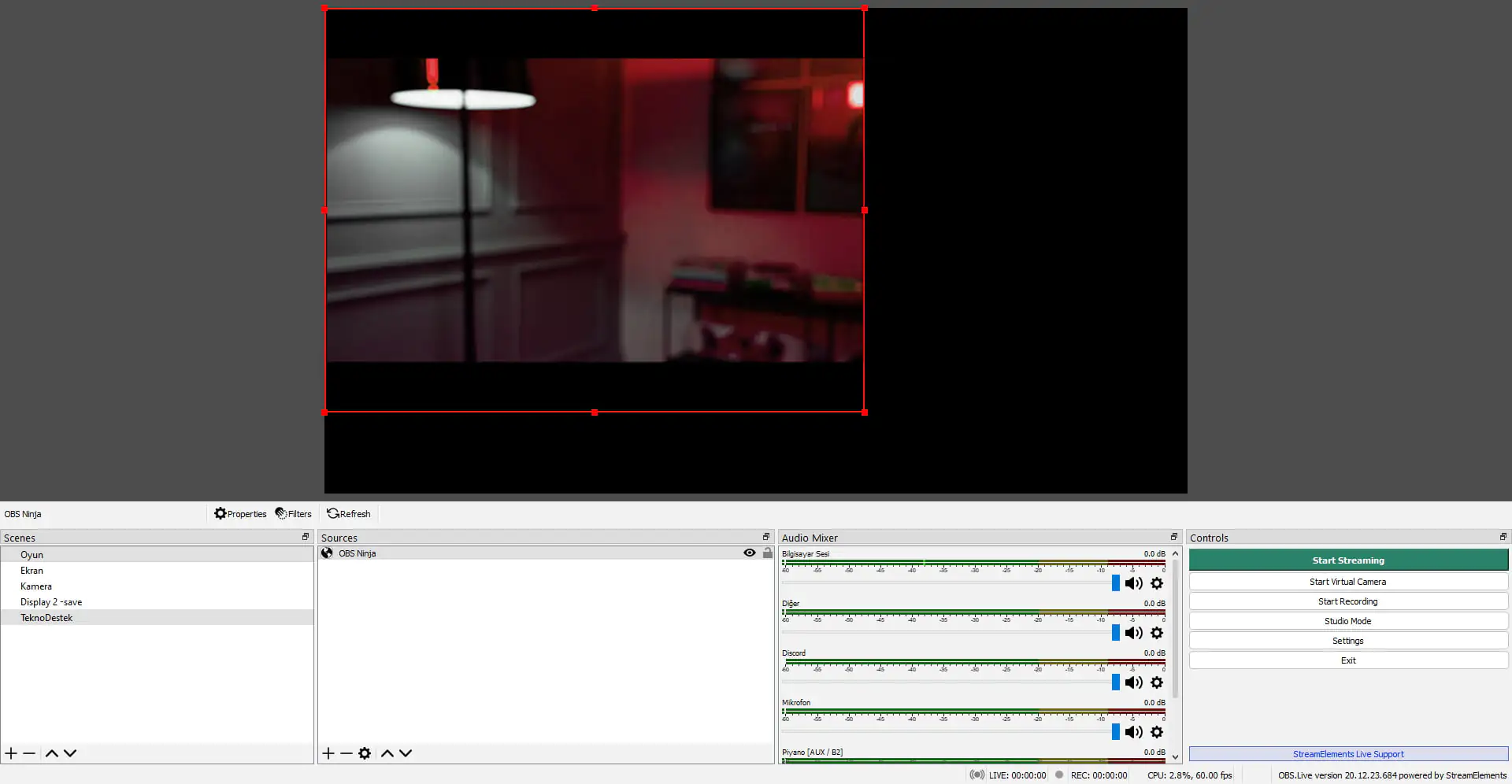This screenshot has height=784, width=1512.
Task: Add a new scene with plus icon
Action: 11,753
